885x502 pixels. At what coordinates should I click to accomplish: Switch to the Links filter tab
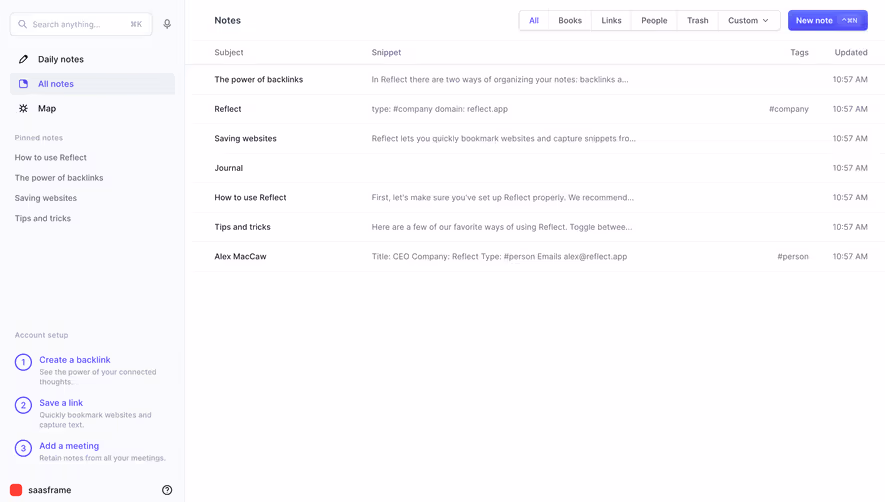click(611, 20)
